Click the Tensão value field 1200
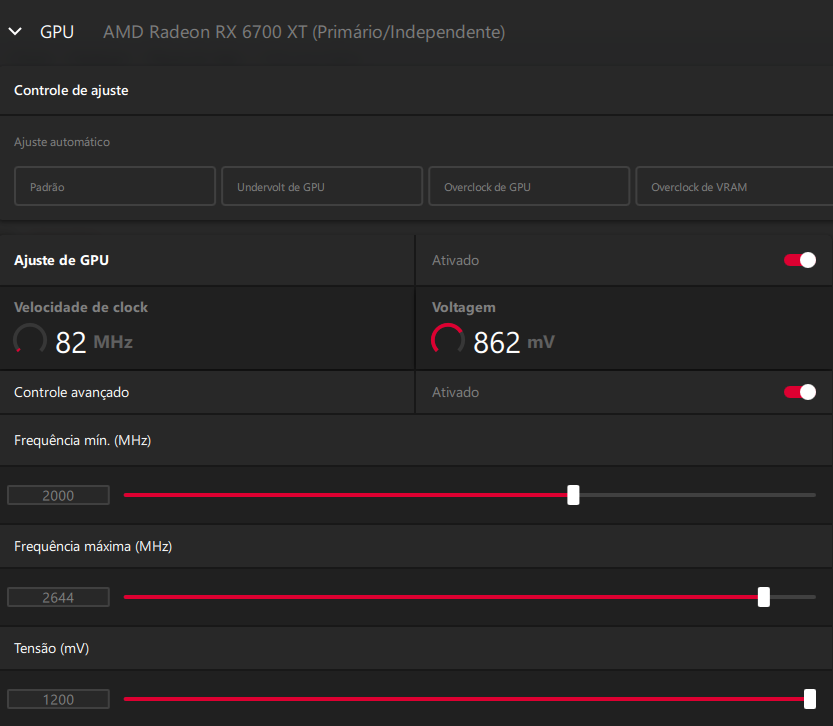This screenshot has width=833, height=726. pyautogui.click(x=58, y=699)
